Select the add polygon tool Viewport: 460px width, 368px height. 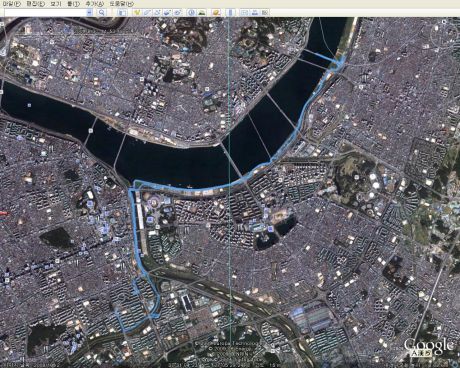click(147, 13)
